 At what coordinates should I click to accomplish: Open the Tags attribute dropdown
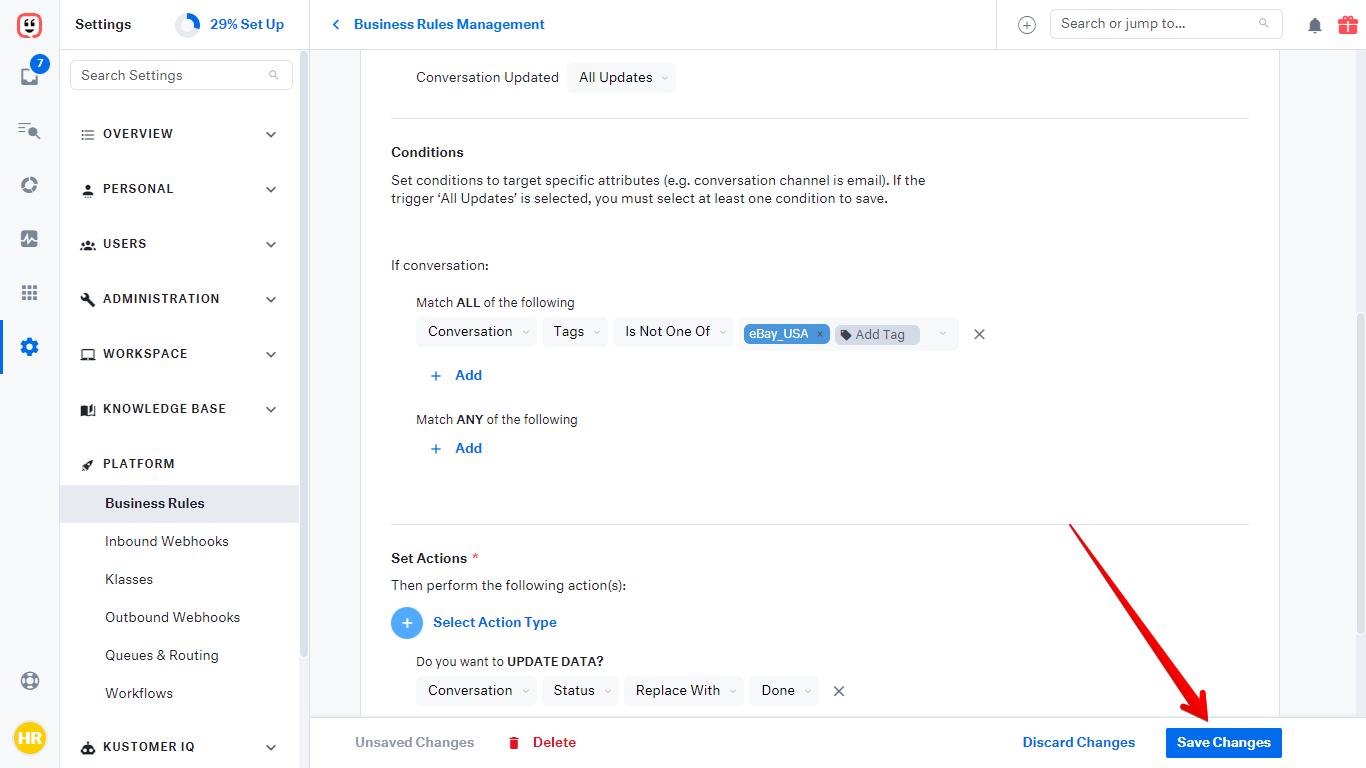pos(575,332)
